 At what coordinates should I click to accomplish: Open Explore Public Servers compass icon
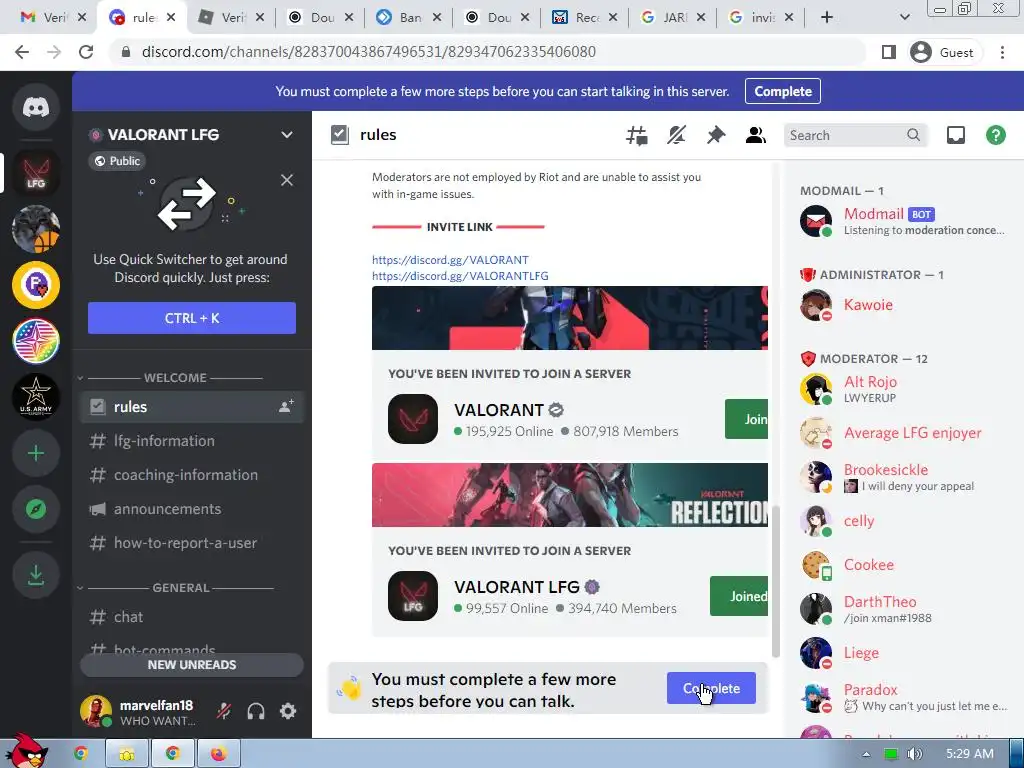pos(36,509)
